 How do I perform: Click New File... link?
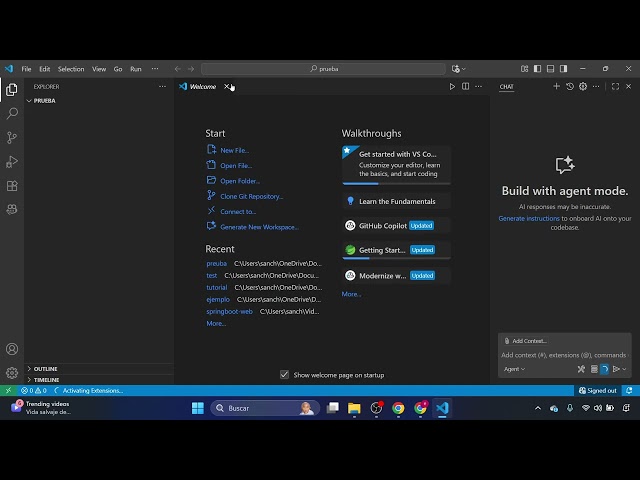(235, 150)
